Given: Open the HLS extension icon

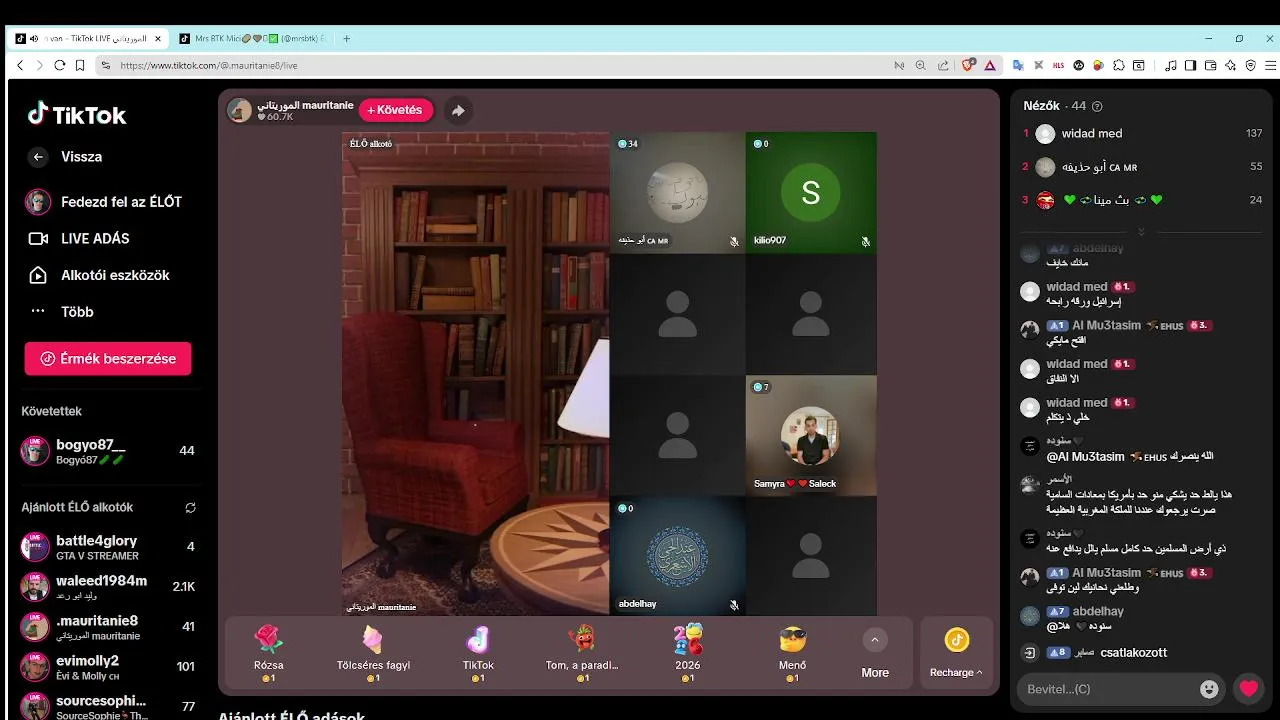Looking at the screenshot, I should (x=1059, y=65).
